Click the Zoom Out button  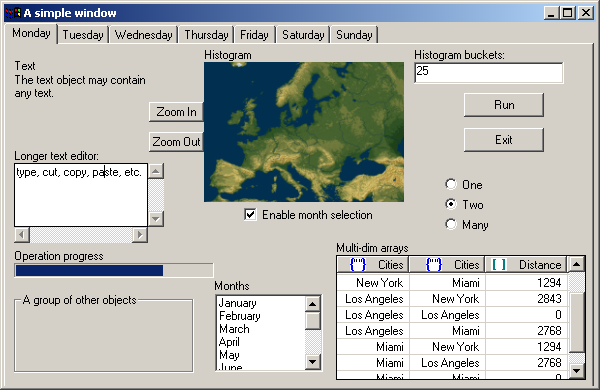[176, 142]
